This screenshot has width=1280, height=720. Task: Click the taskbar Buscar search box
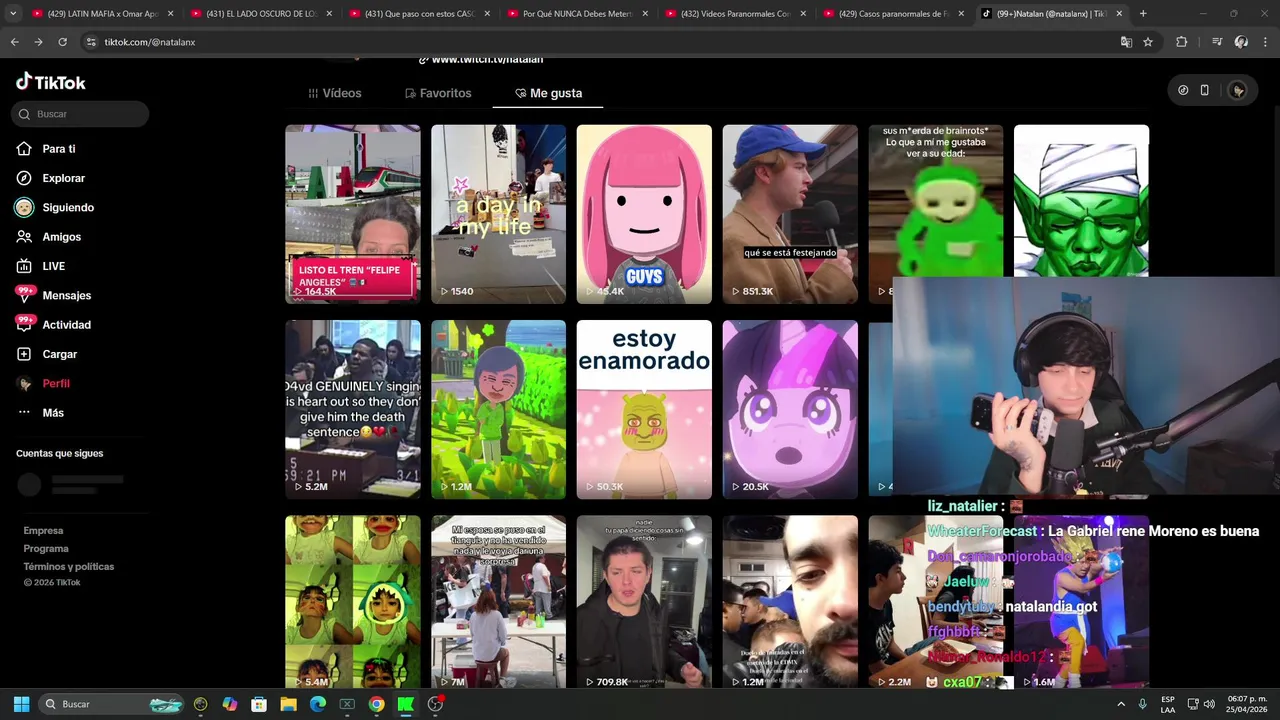pos(113,704)
